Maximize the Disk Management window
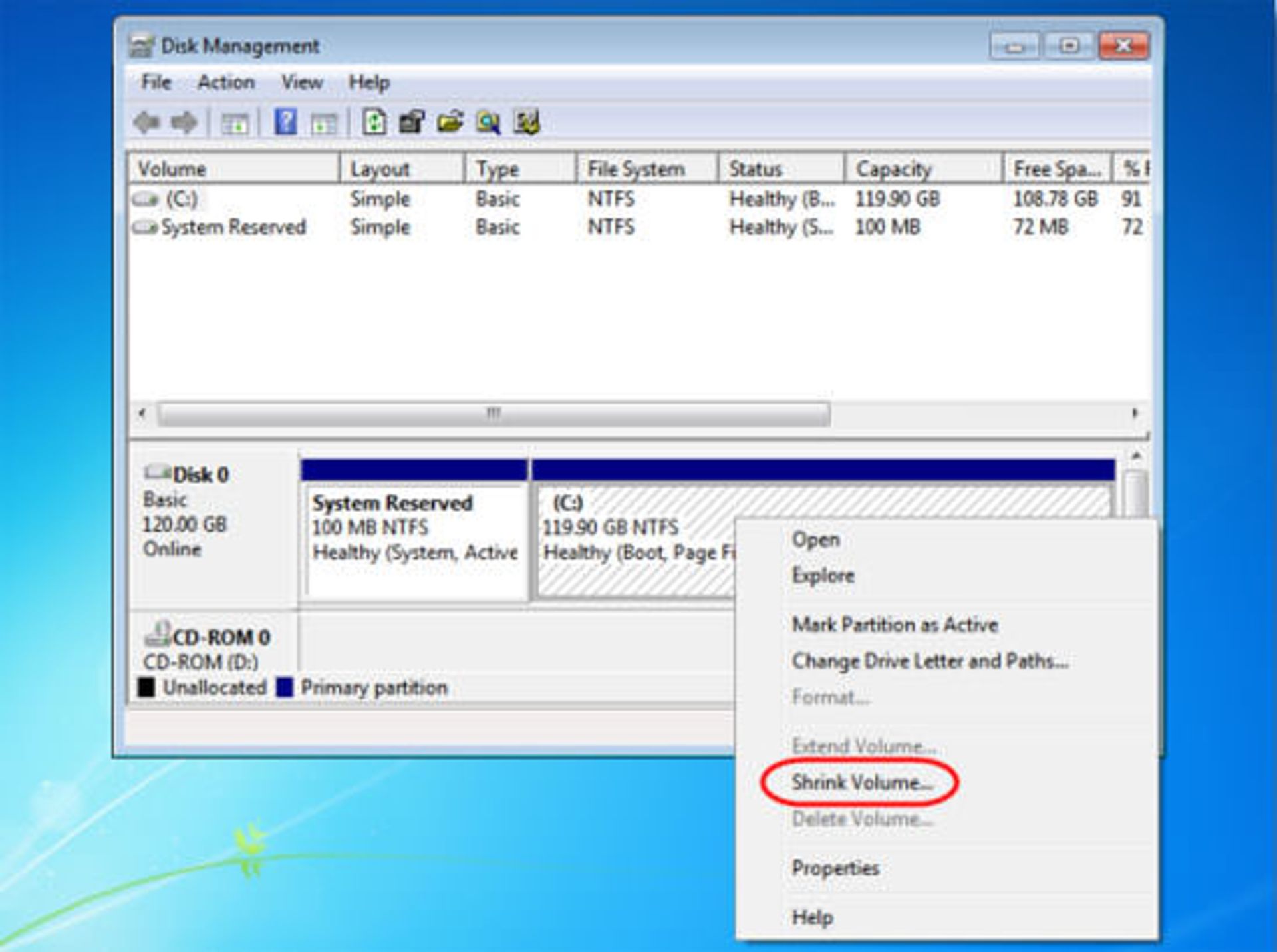 click(x=1069, y=46)
